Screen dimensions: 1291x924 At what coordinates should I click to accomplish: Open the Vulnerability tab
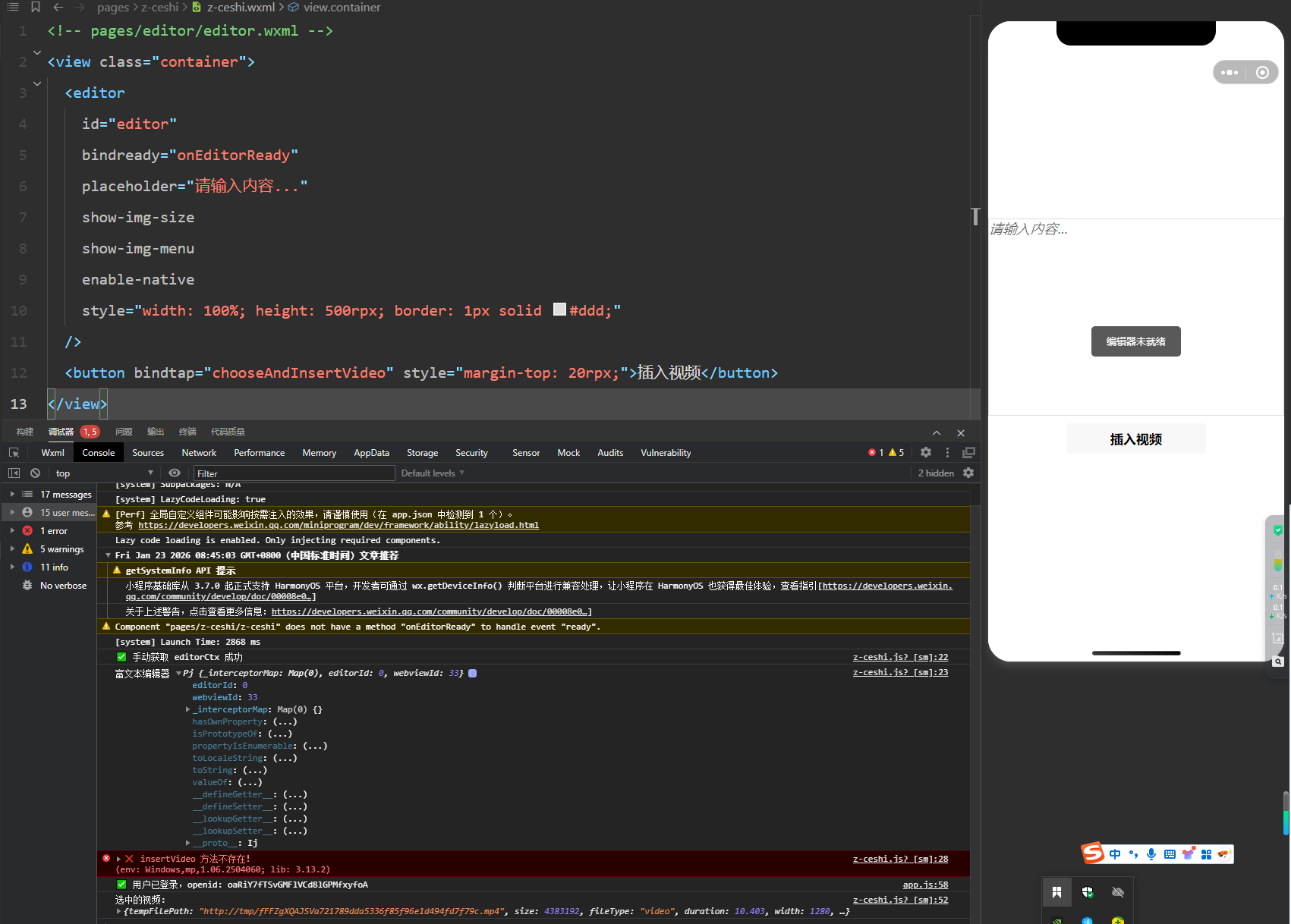[666, 452]
